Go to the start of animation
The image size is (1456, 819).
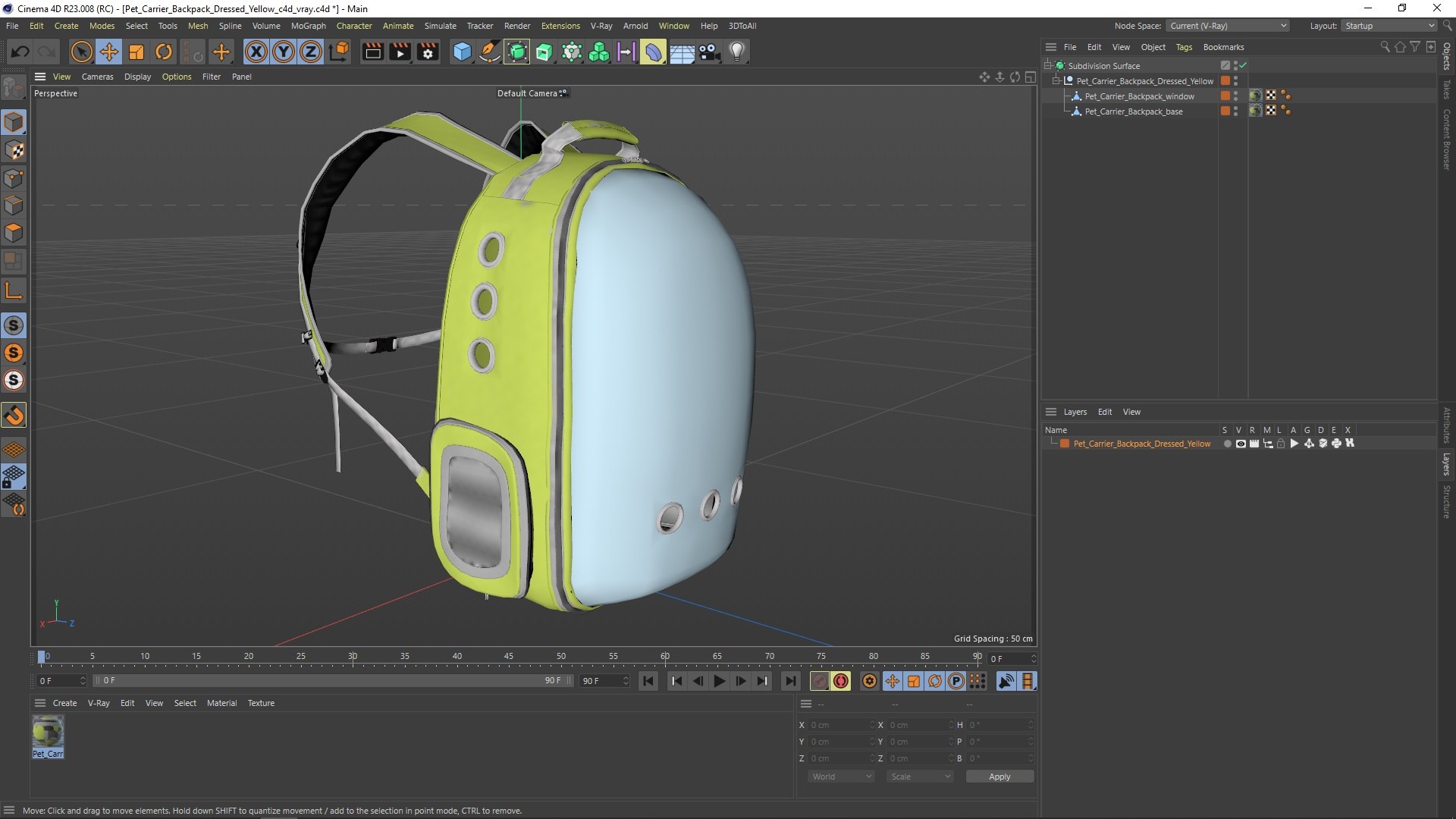click(x=648, y=681)
